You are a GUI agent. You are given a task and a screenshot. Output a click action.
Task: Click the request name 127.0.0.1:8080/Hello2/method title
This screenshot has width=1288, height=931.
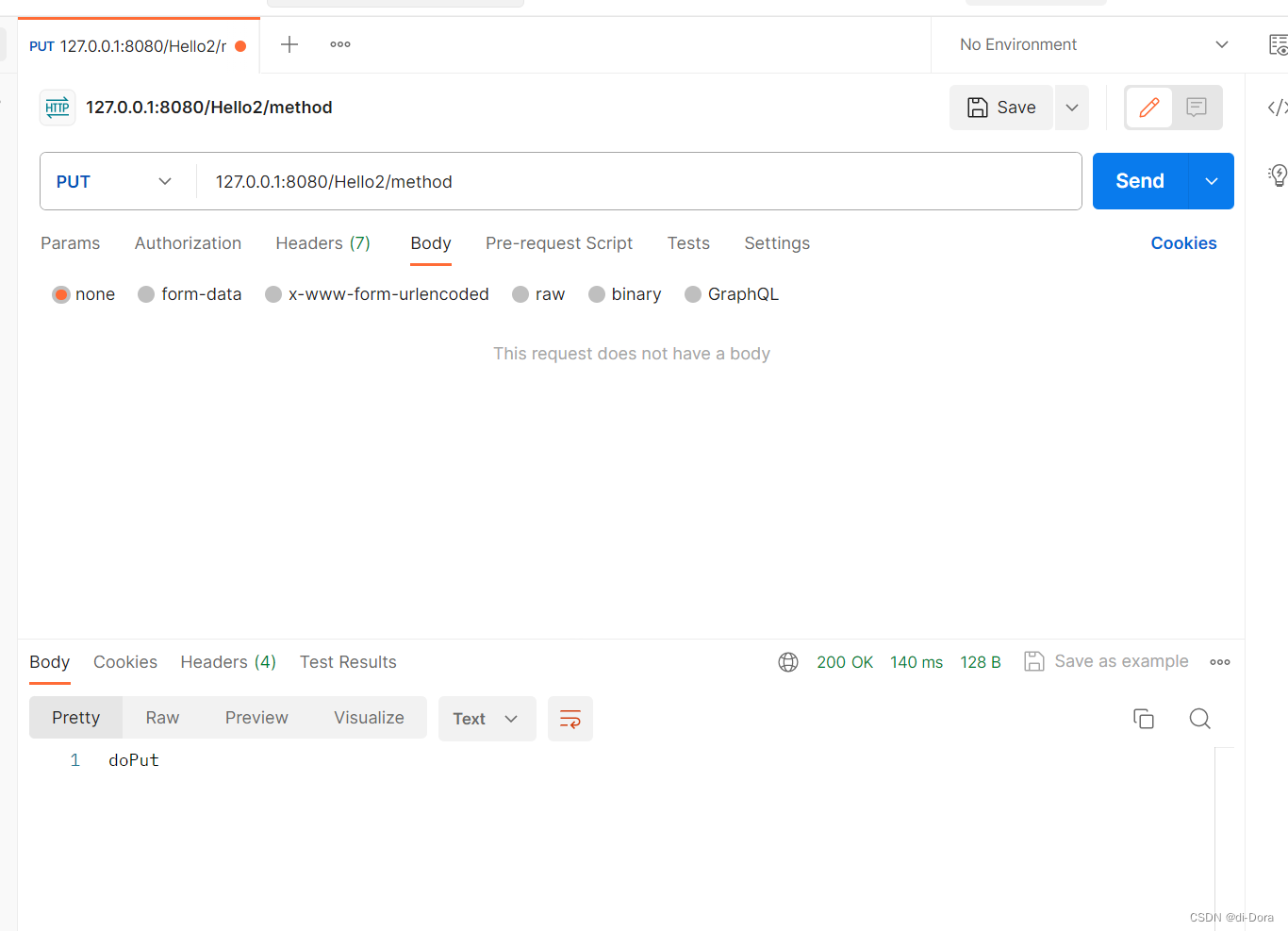209,108
